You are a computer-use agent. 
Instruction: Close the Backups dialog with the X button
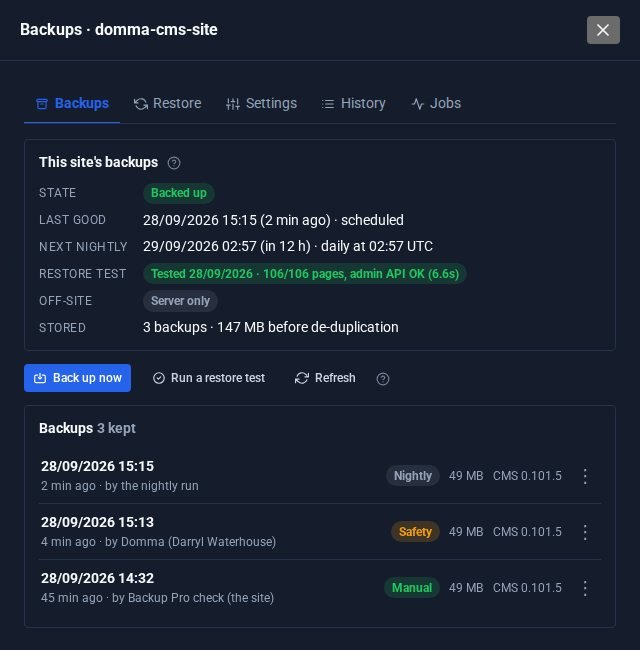coord(603,30)
